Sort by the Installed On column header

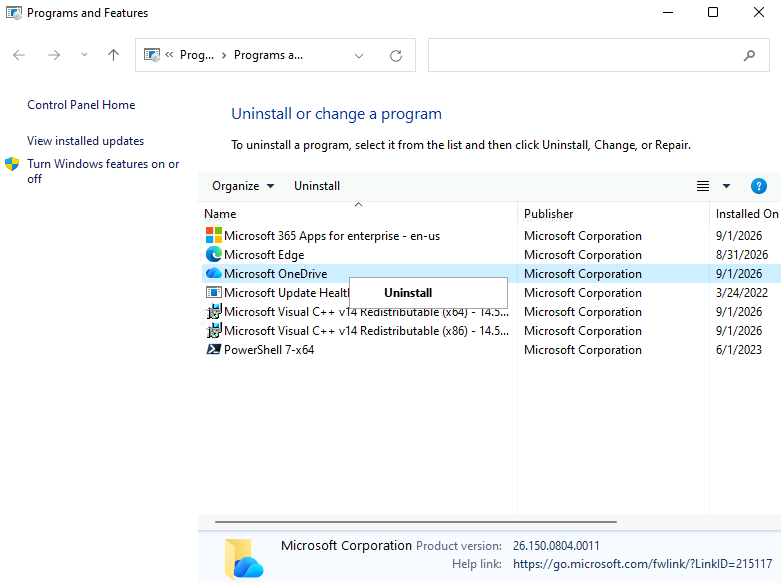coord(746,214)
